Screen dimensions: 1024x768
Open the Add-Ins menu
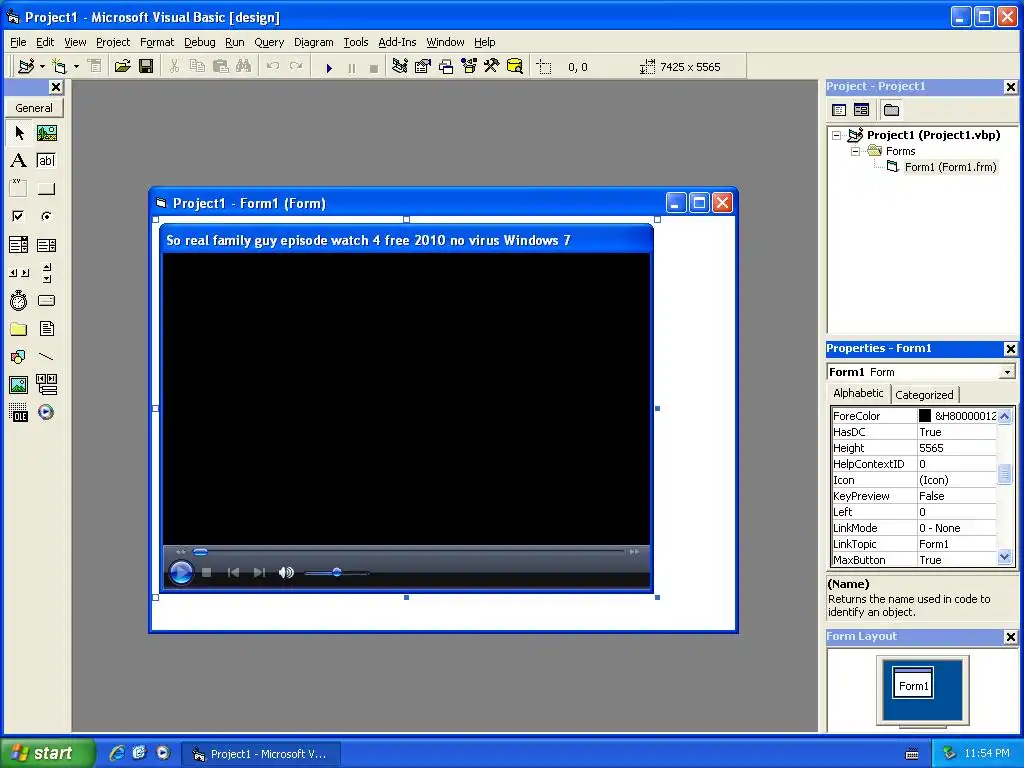397,42
